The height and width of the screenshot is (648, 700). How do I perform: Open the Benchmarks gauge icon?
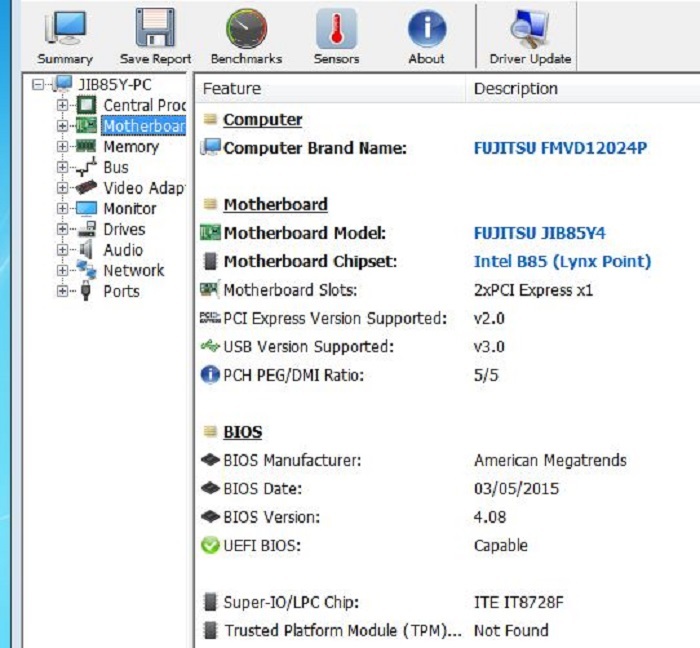[x=246, y=28]
